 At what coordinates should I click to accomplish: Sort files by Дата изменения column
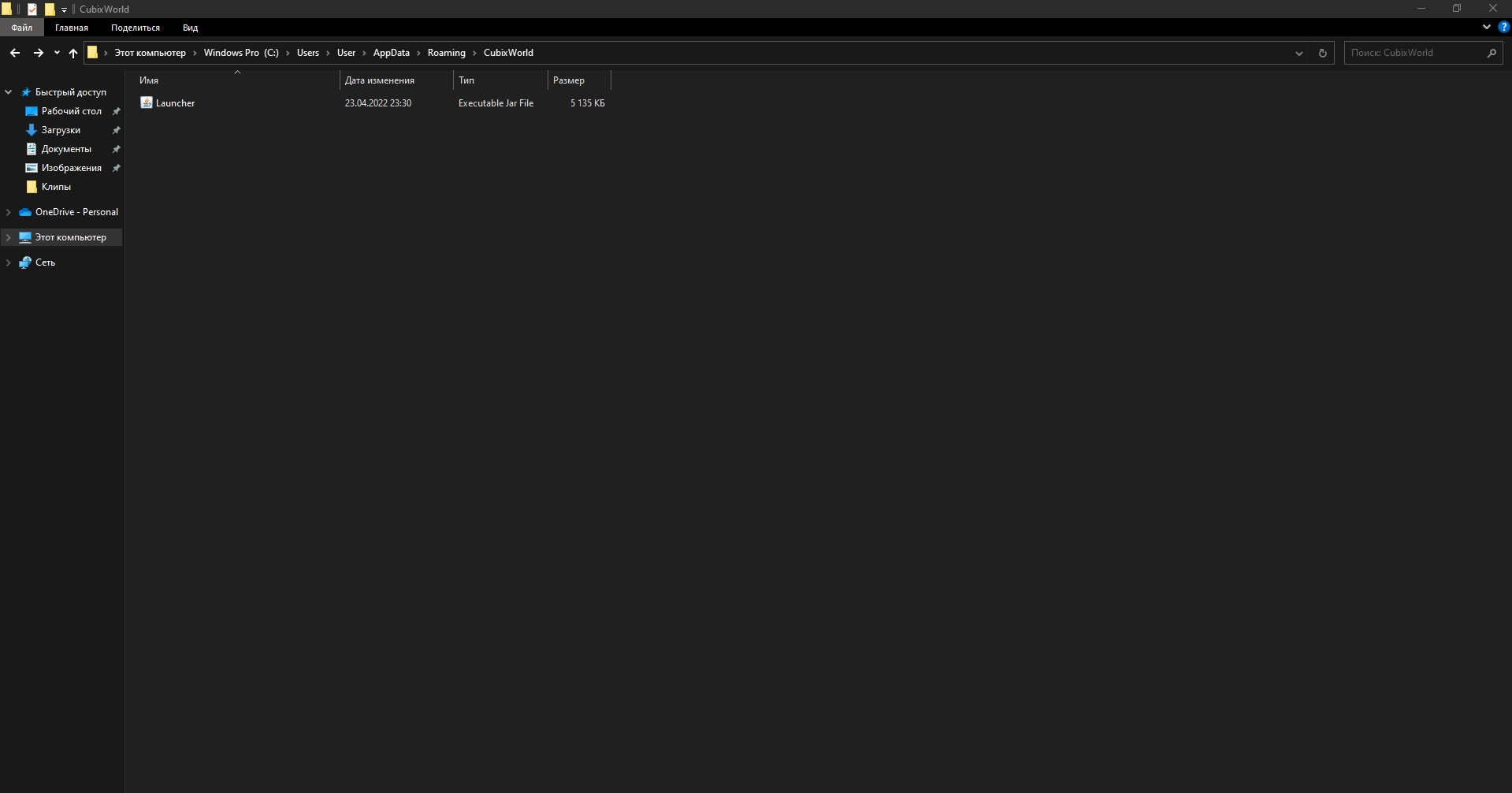380,80
